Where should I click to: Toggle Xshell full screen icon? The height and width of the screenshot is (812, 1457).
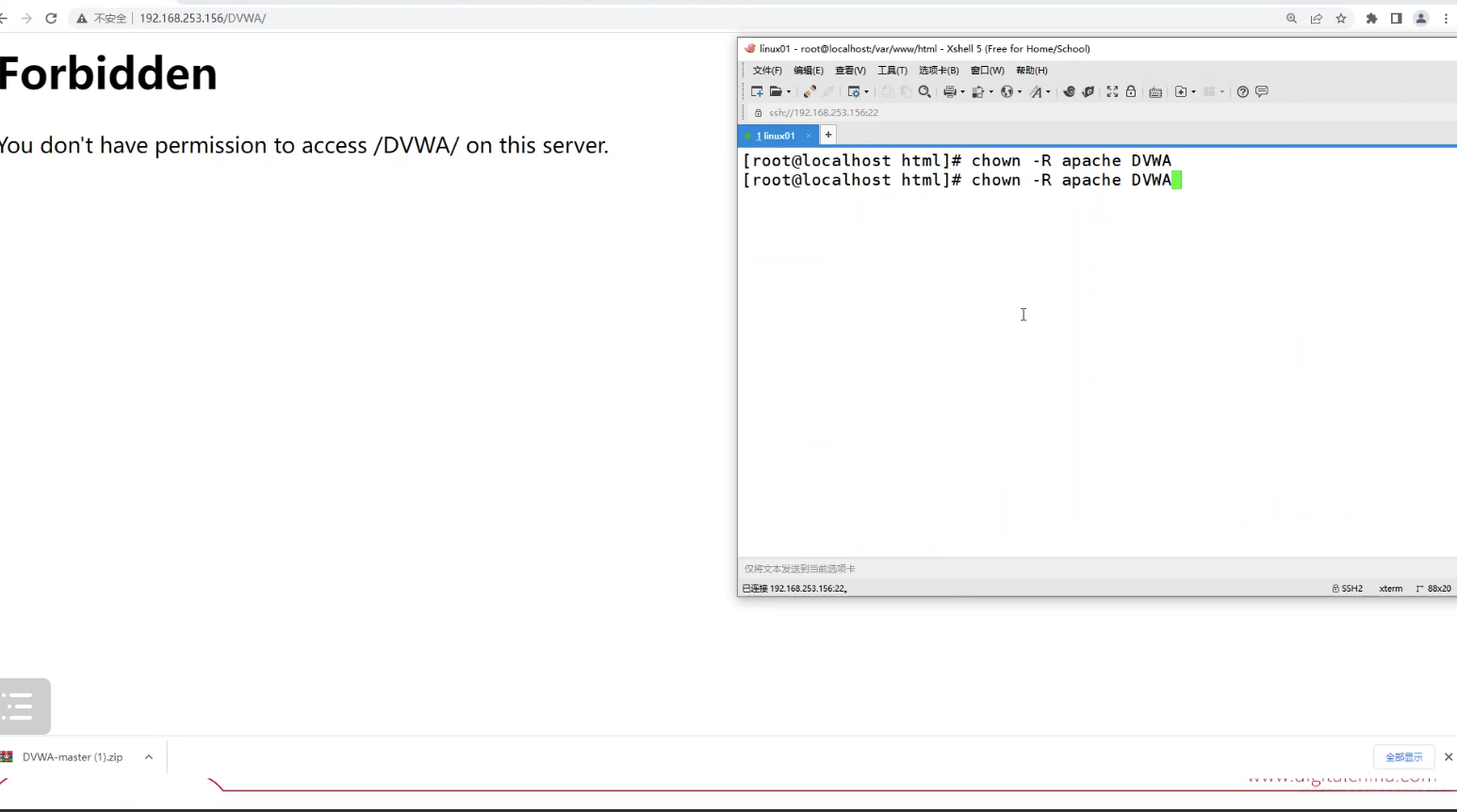pyautogui.click(x=1112, y=91)
